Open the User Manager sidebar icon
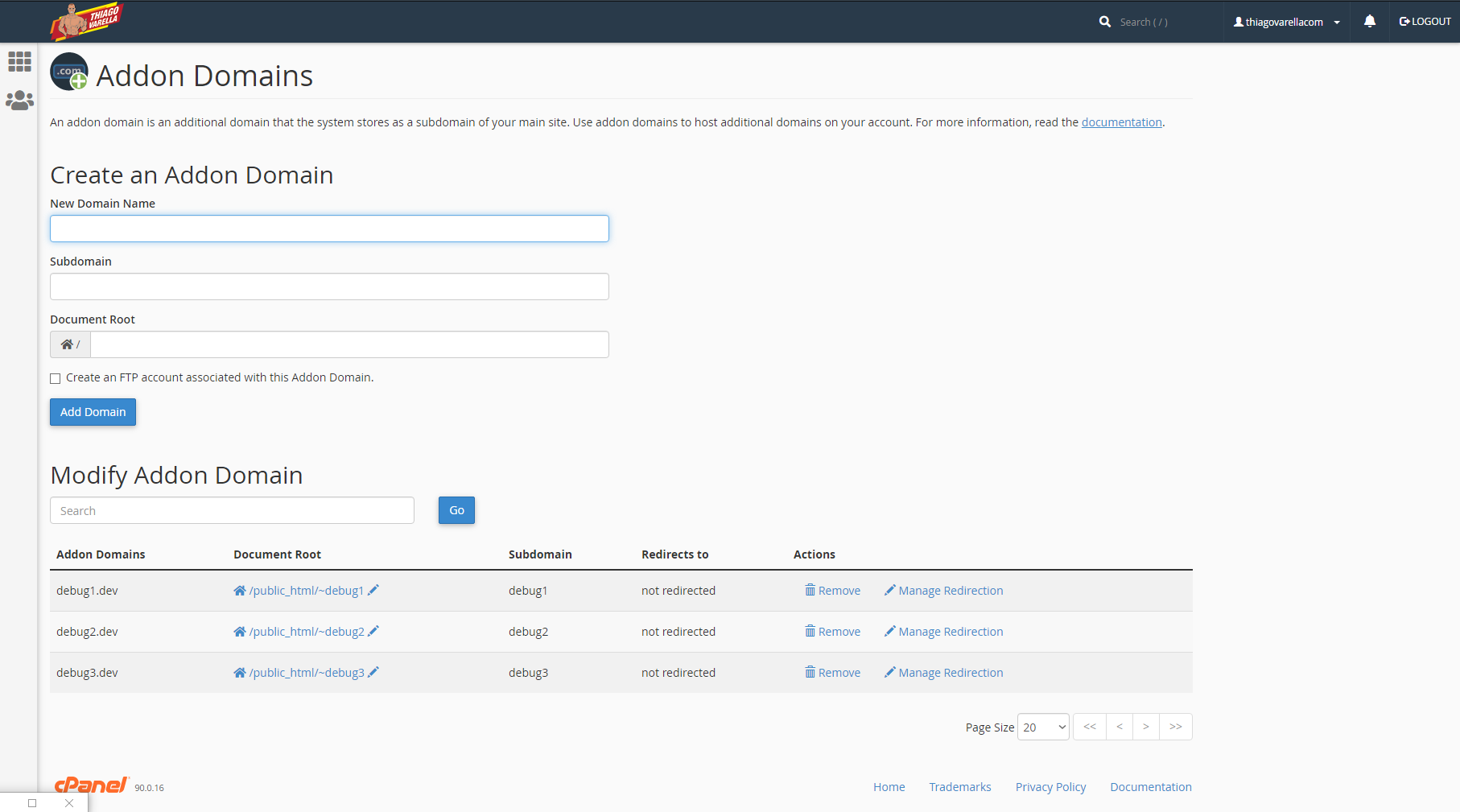 coord(19,101)
